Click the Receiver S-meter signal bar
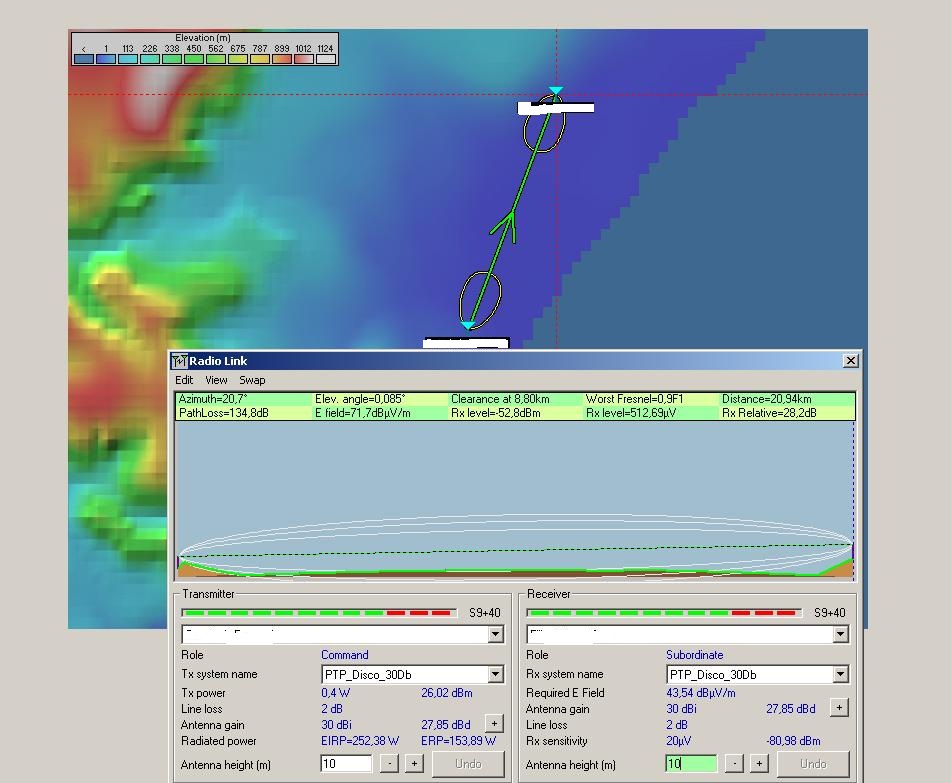 (664, 613)
